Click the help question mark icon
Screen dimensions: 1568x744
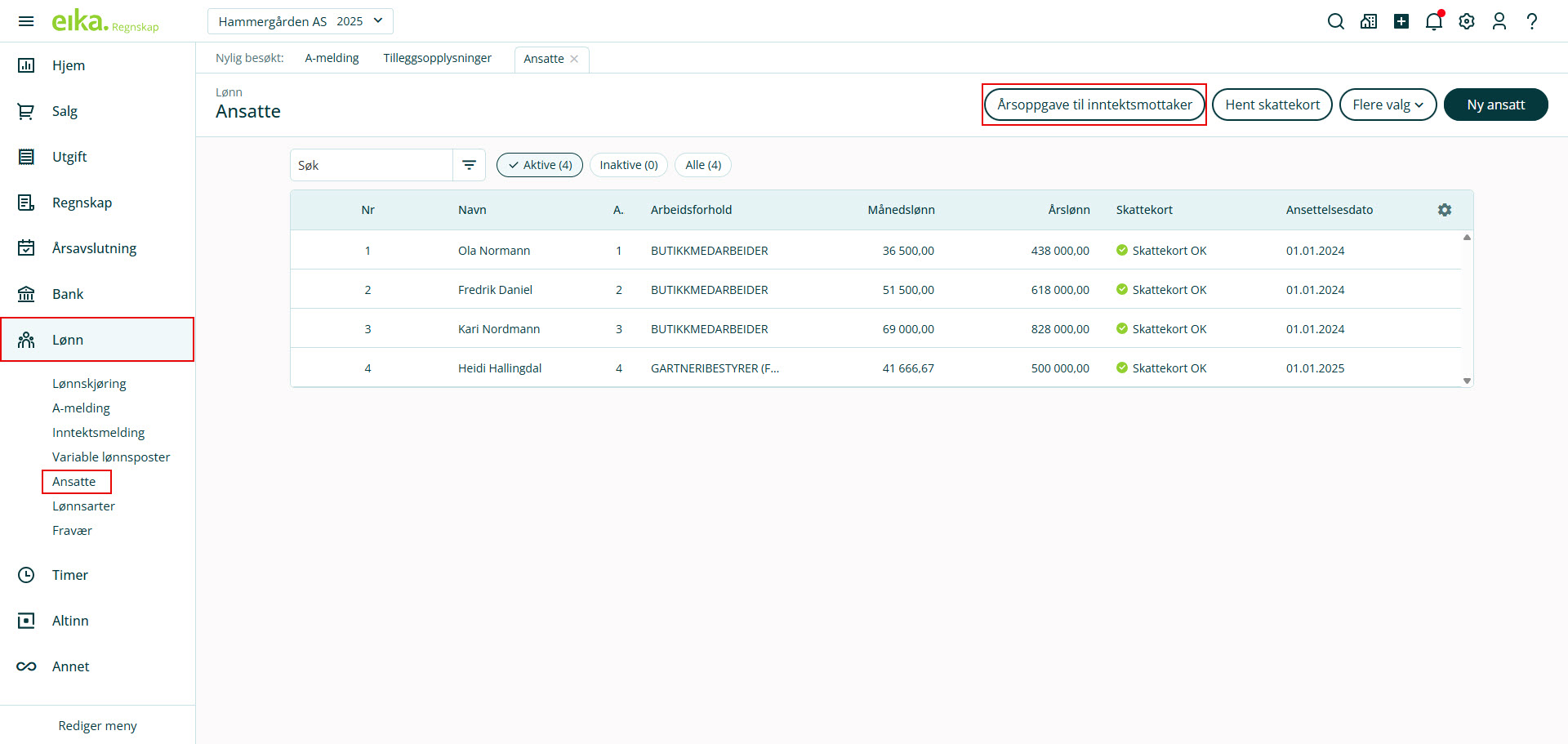(x=1532, y=21)
